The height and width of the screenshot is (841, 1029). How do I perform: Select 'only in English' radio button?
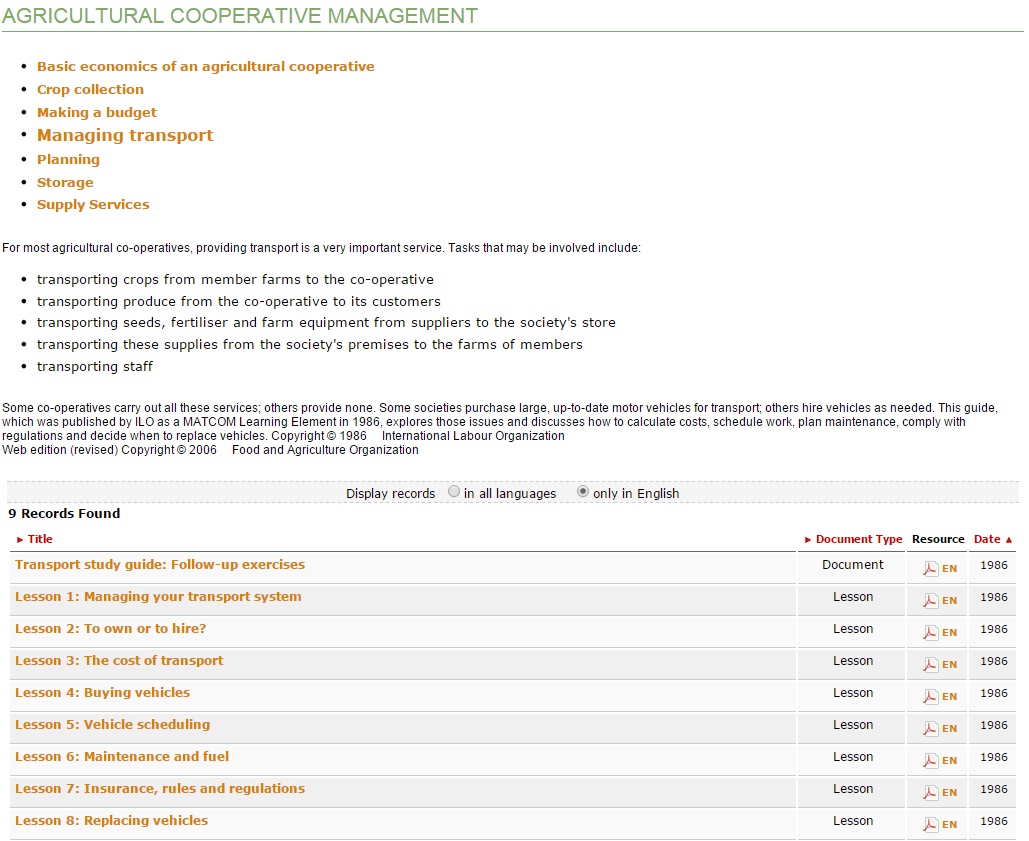[x=583, y=492]
